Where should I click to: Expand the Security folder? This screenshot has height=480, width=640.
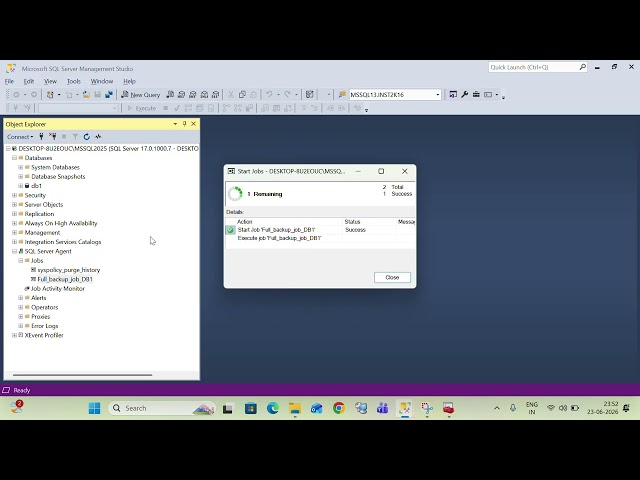click(x=14, y=195)
